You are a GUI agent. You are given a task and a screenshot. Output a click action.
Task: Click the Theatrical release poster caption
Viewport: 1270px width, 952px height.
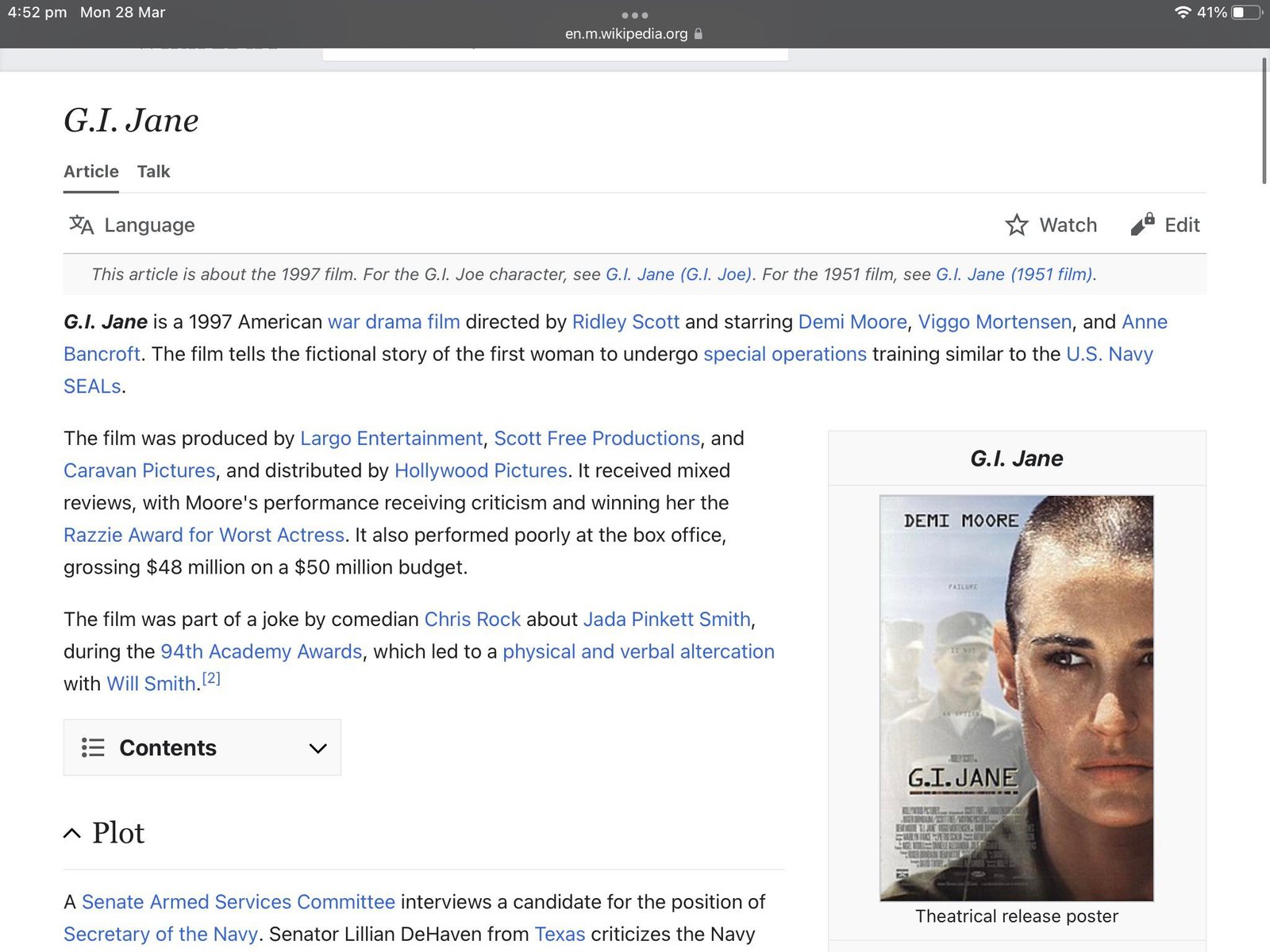(x=1016, y=916)
